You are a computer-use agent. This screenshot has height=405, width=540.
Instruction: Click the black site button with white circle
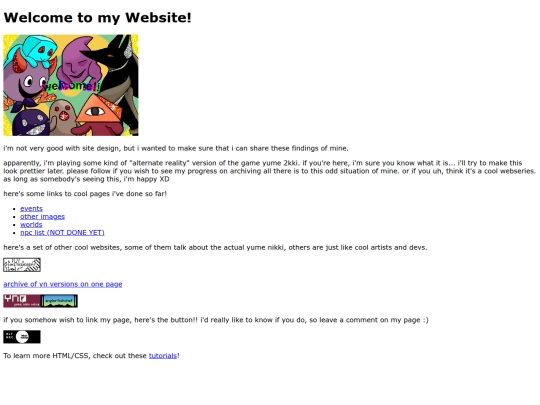22,337
